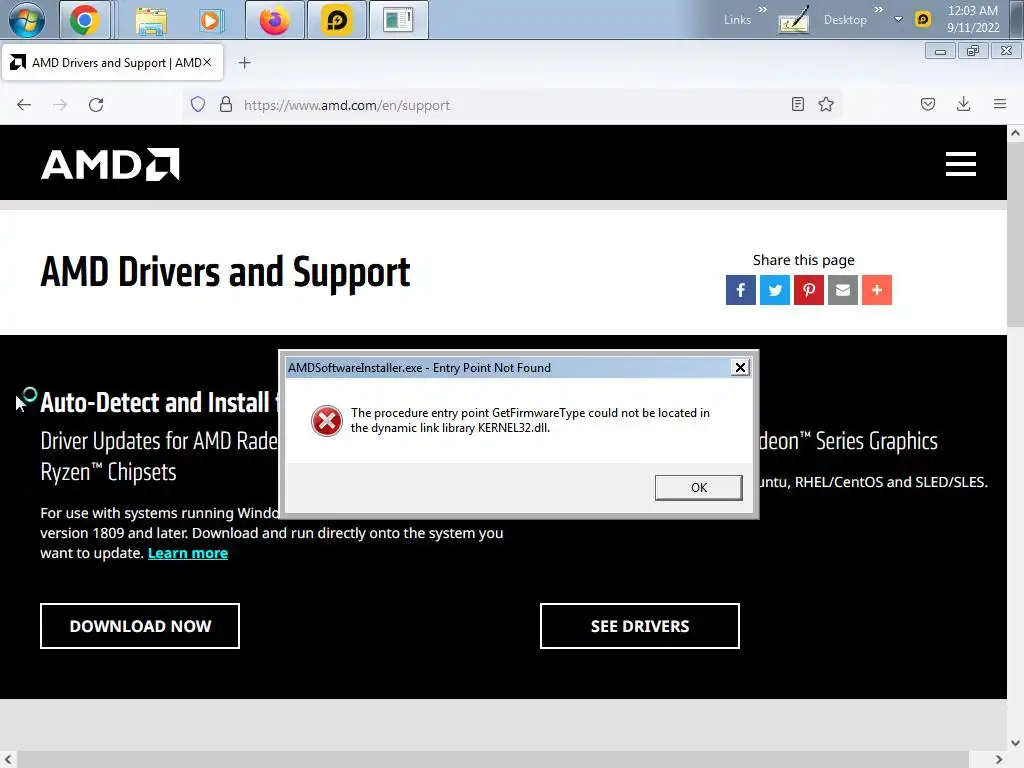Click the DOWNLOAD NOW button
The image size is (1024, 768).
pos(140,626)
